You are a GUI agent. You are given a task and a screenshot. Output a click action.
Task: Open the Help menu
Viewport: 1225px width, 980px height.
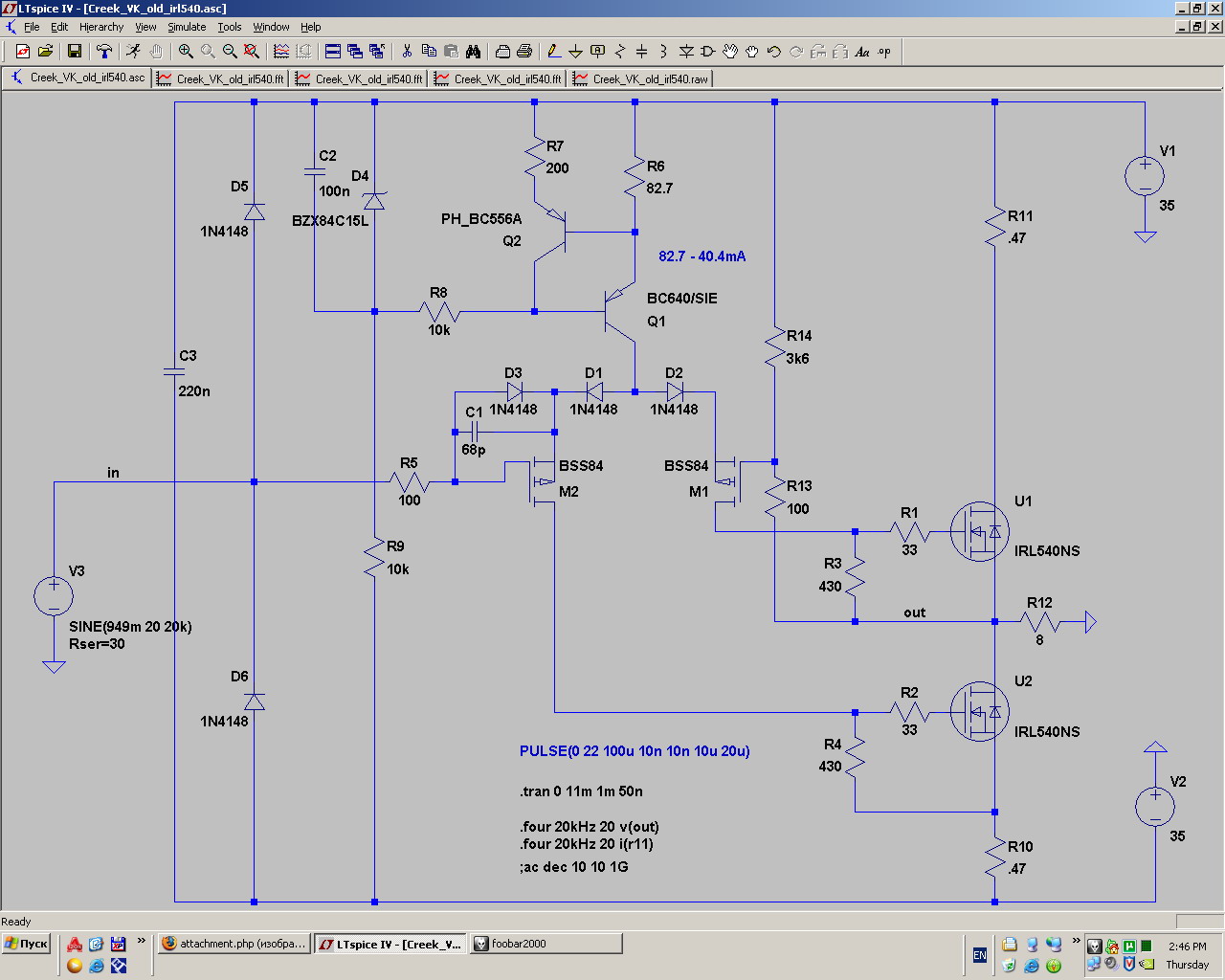coord(311,27)
